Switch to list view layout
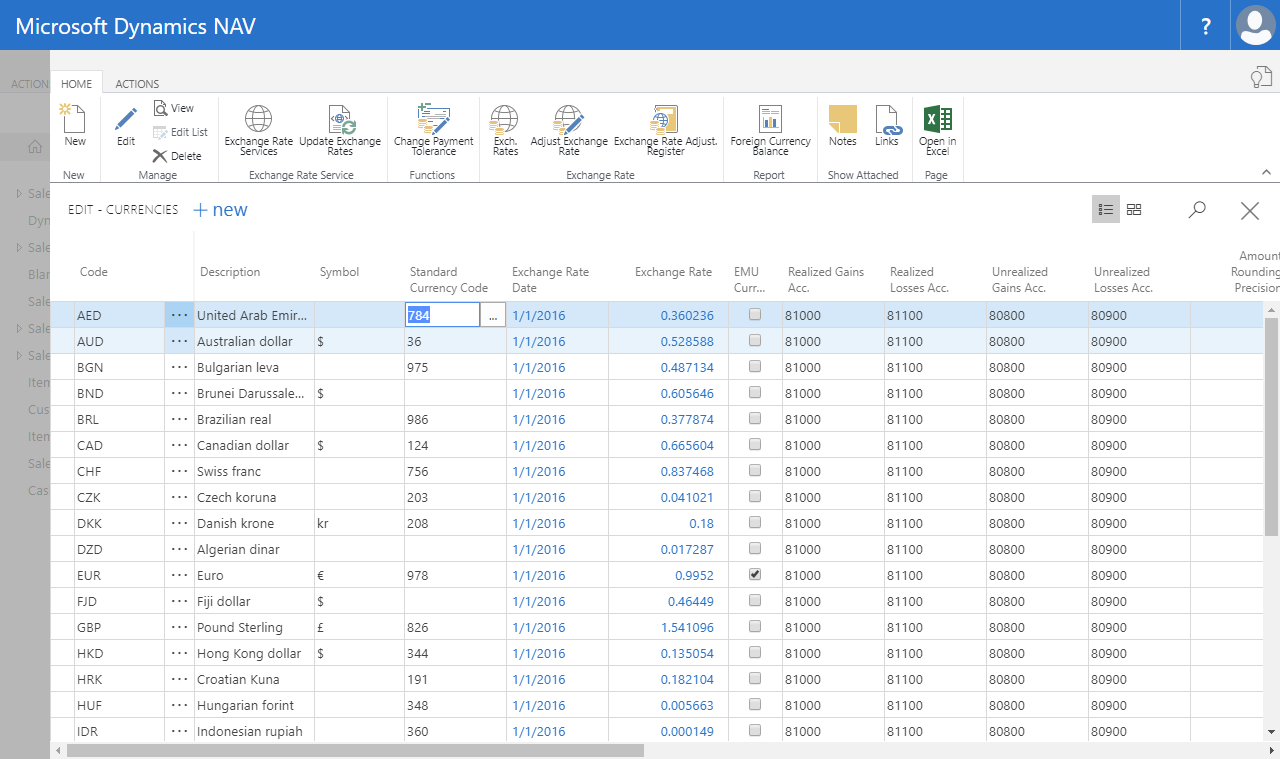Screen dimensions: 1280x759 tap(1106, 209)
